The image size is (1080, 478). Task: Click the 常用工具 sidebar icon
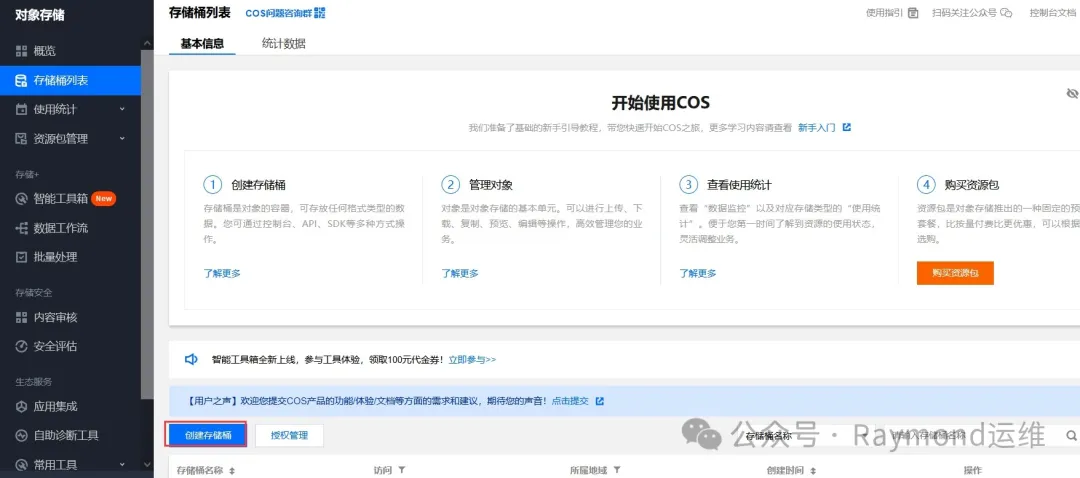pyautogui.click(x=21, y=464)
